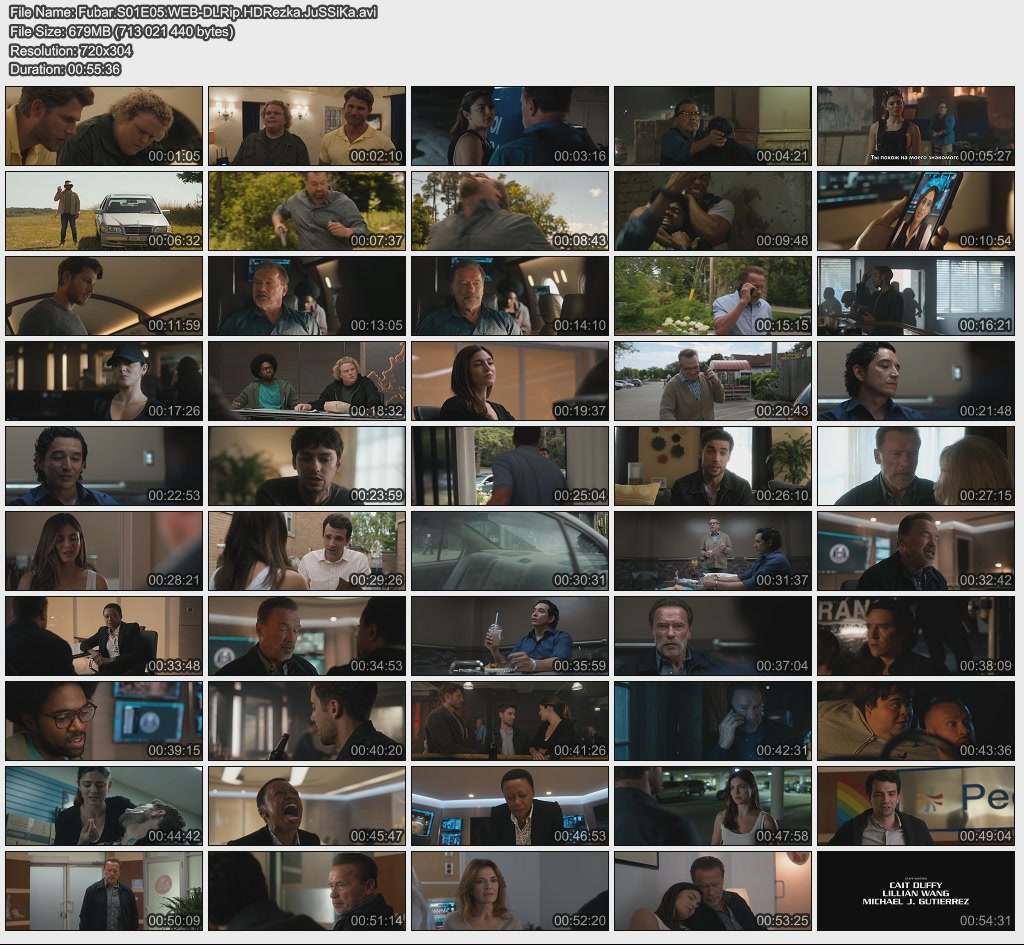
Task: Select the thumbnail stamped 00:08:43
Action: pyautogui.click(x=510, y=211)
